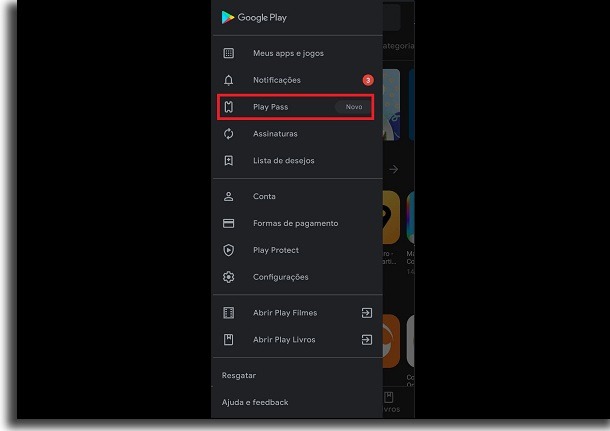The width and height of the screenshot is (610, 431).
Task: Click the Lista de desejos bookmark icon
Action: (x=229, y=161)
